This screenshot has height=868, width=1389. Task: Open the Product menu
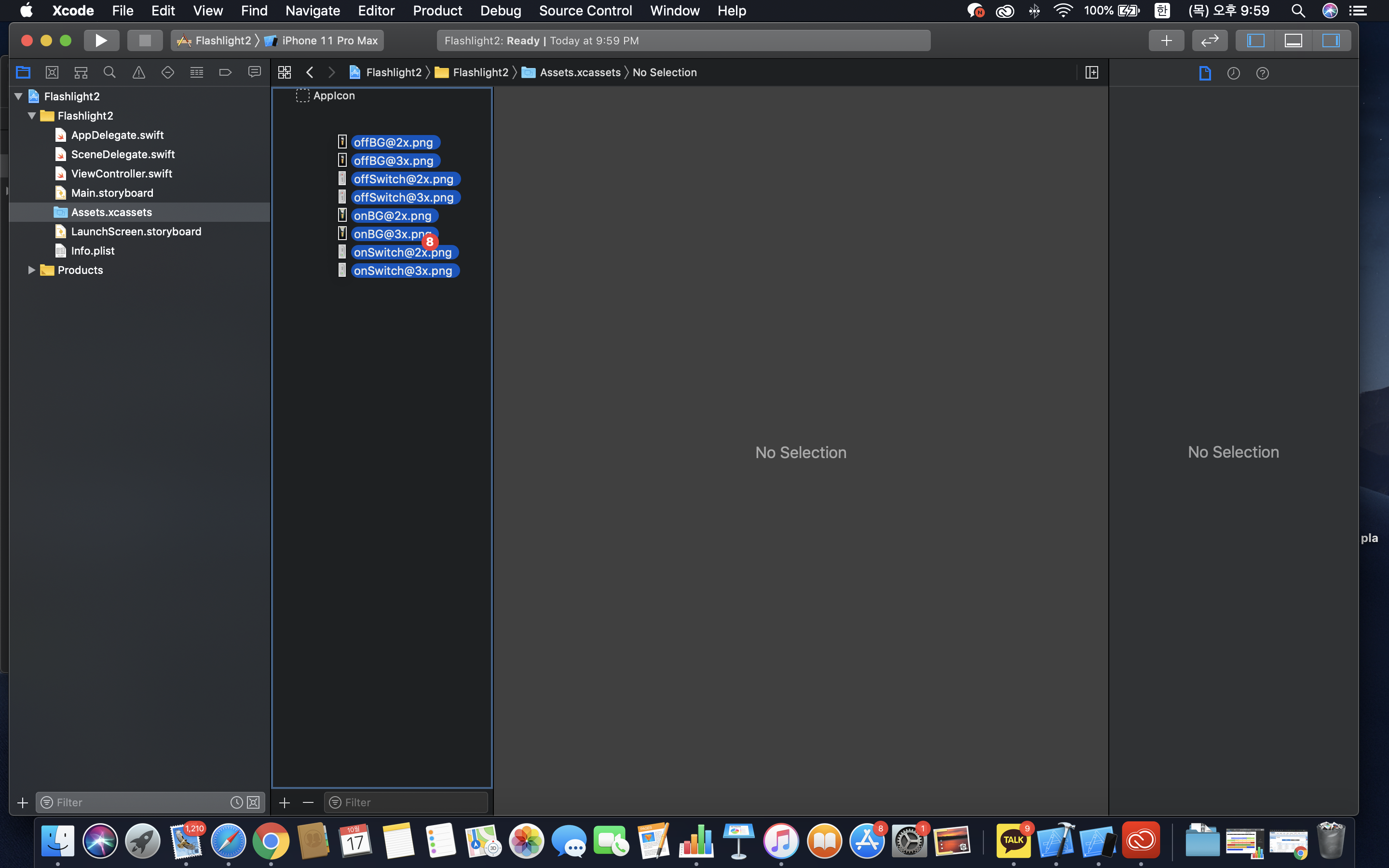[437, 10]
